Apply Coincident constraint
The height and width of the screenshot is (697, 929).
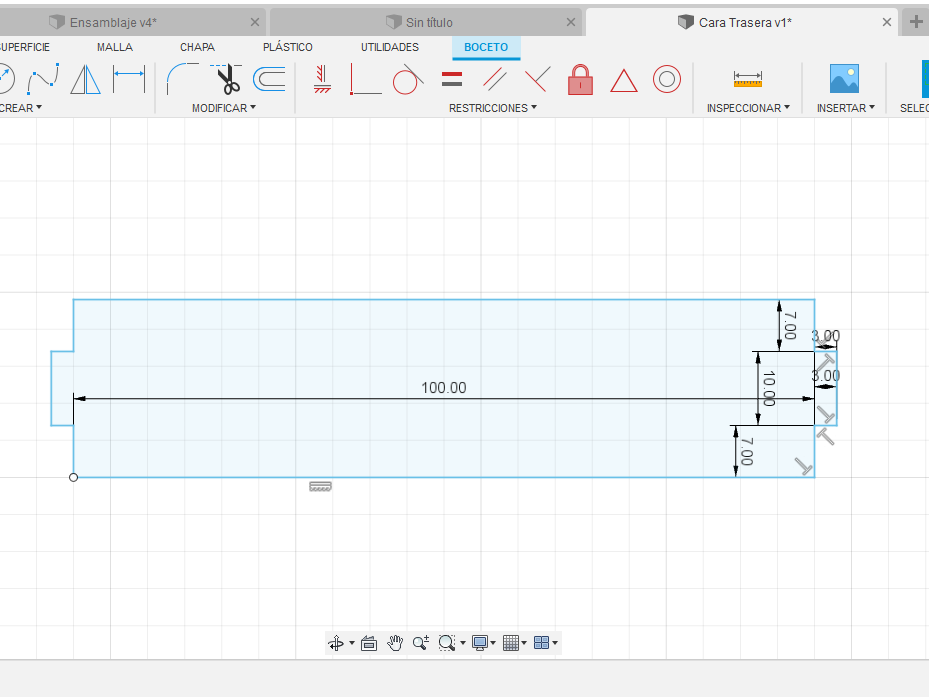(x=366, y=79)
